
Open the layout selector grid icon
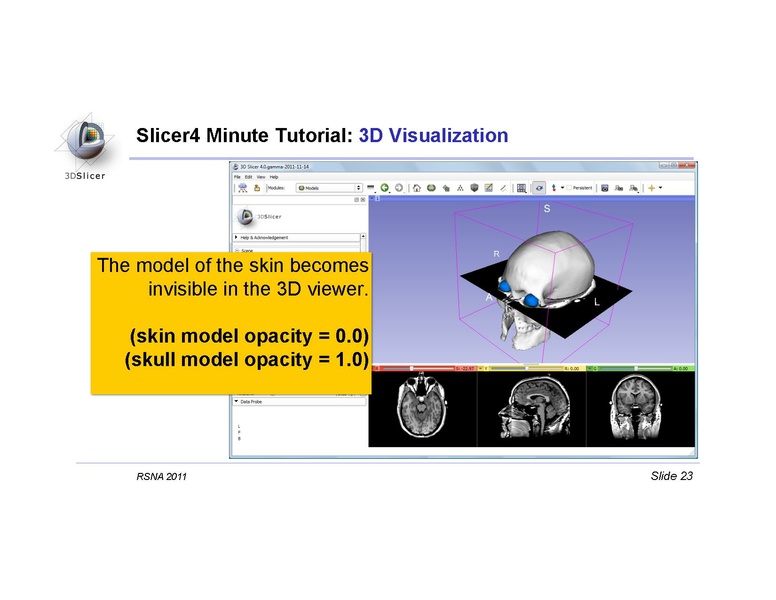pyautogui.click(x=521, y=188)
